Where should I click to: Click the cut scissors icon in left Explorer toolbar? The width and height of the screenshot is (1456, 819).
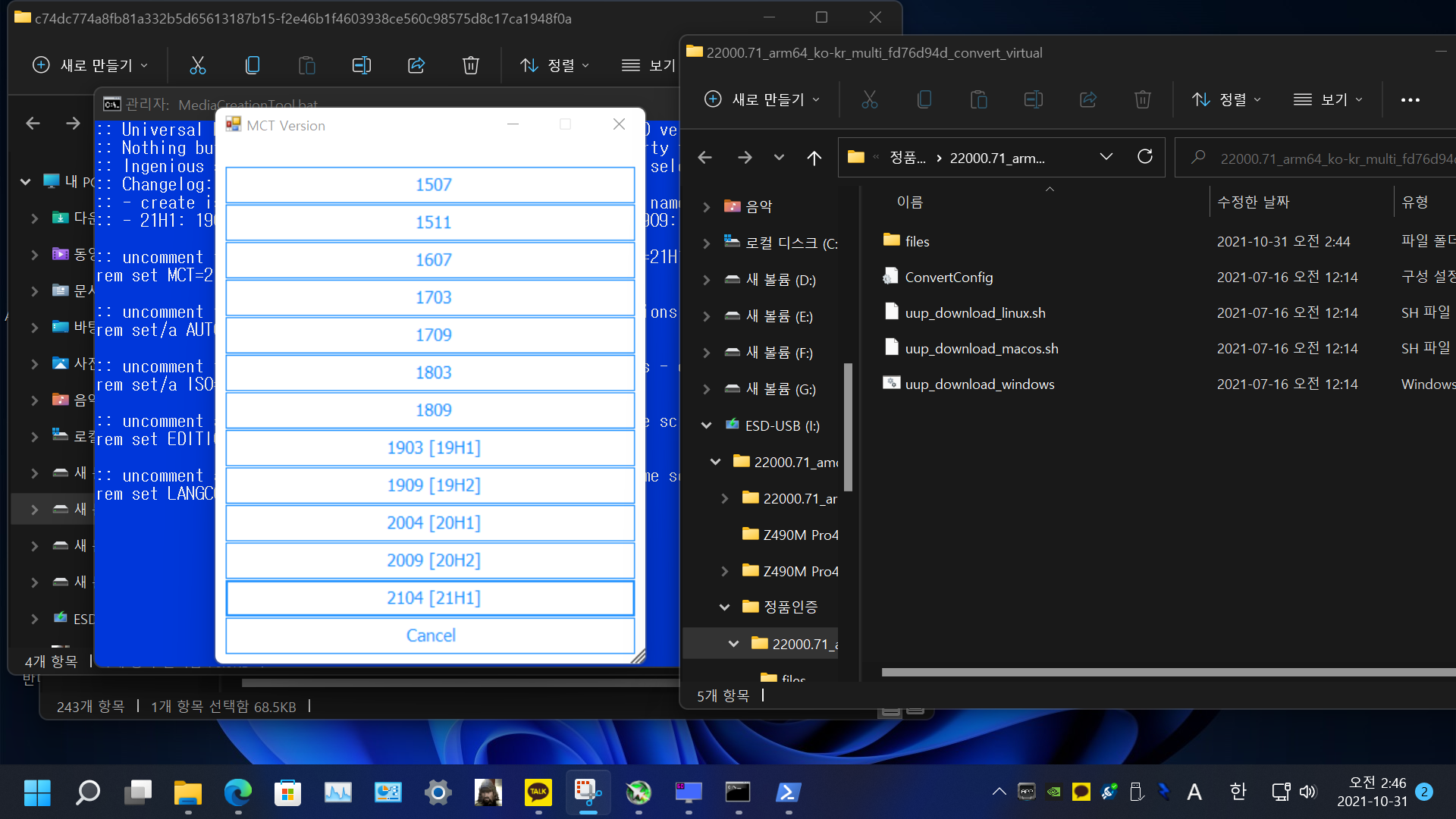198,65
